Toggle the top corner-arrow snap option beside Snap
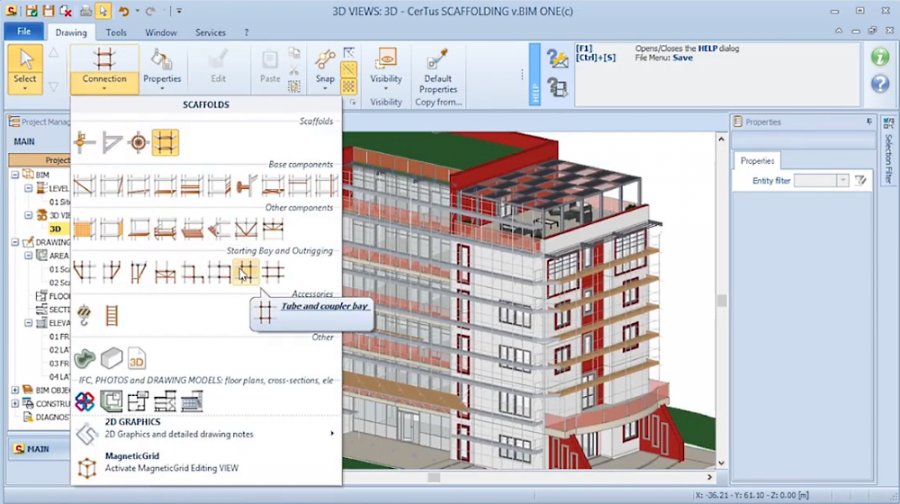900x504 pixels. (348, 53)
